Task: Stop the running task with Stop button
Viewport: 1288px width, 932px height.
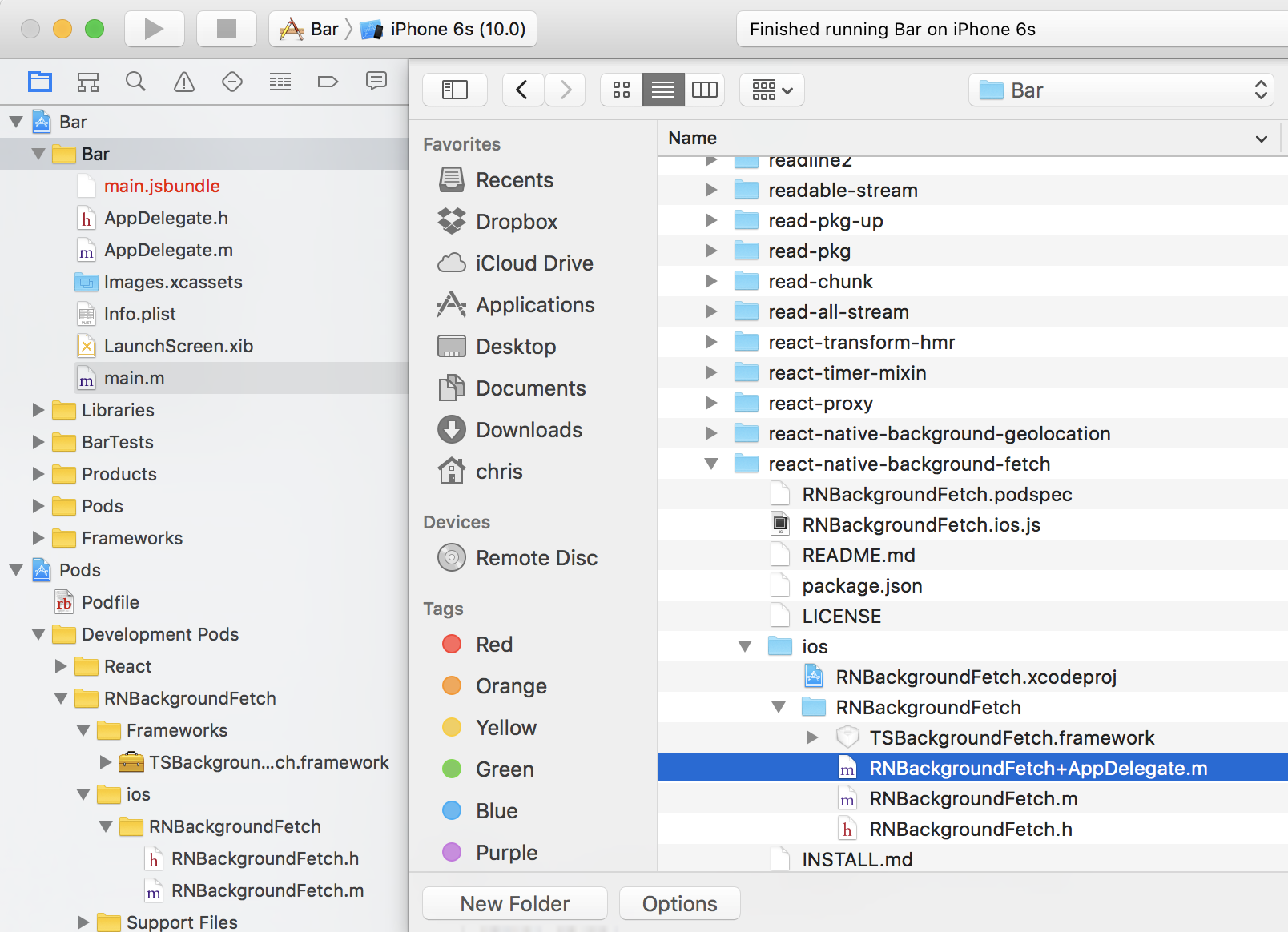Action: (x=227, y=29)
